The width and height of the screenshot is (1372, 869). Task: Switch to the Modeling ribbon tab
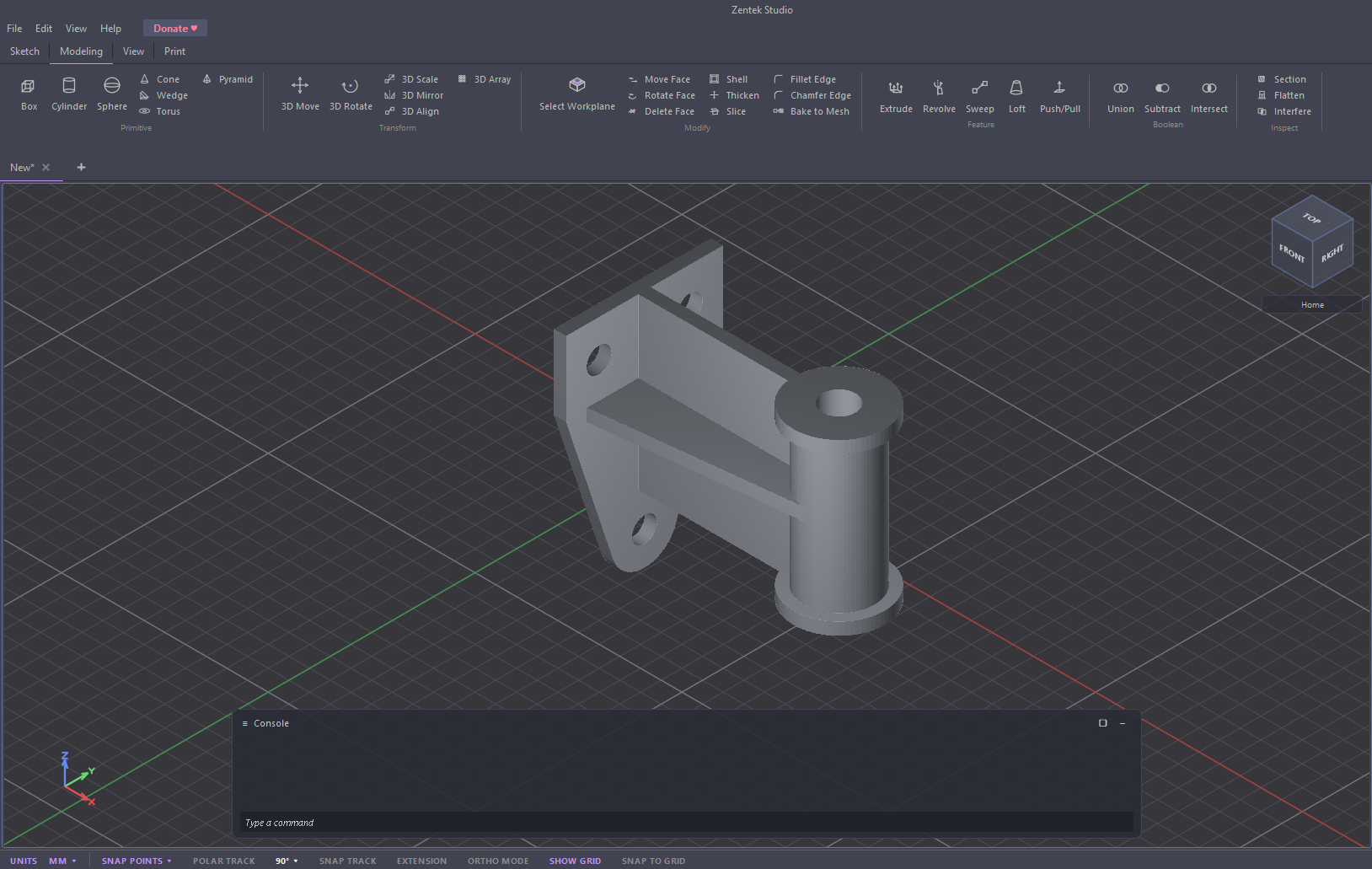81,51
